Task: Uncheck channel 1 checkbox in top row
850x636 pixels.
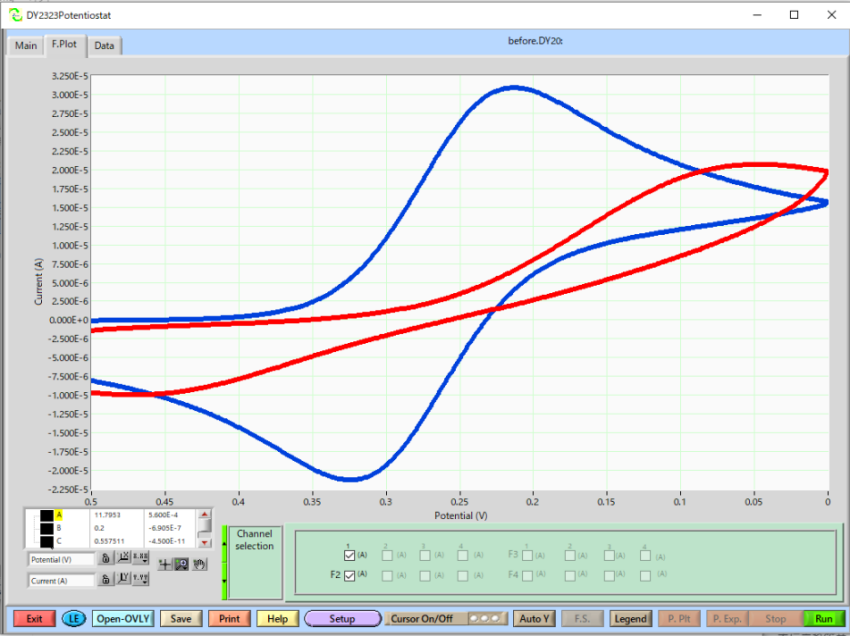Action: (x=349, y=554)
